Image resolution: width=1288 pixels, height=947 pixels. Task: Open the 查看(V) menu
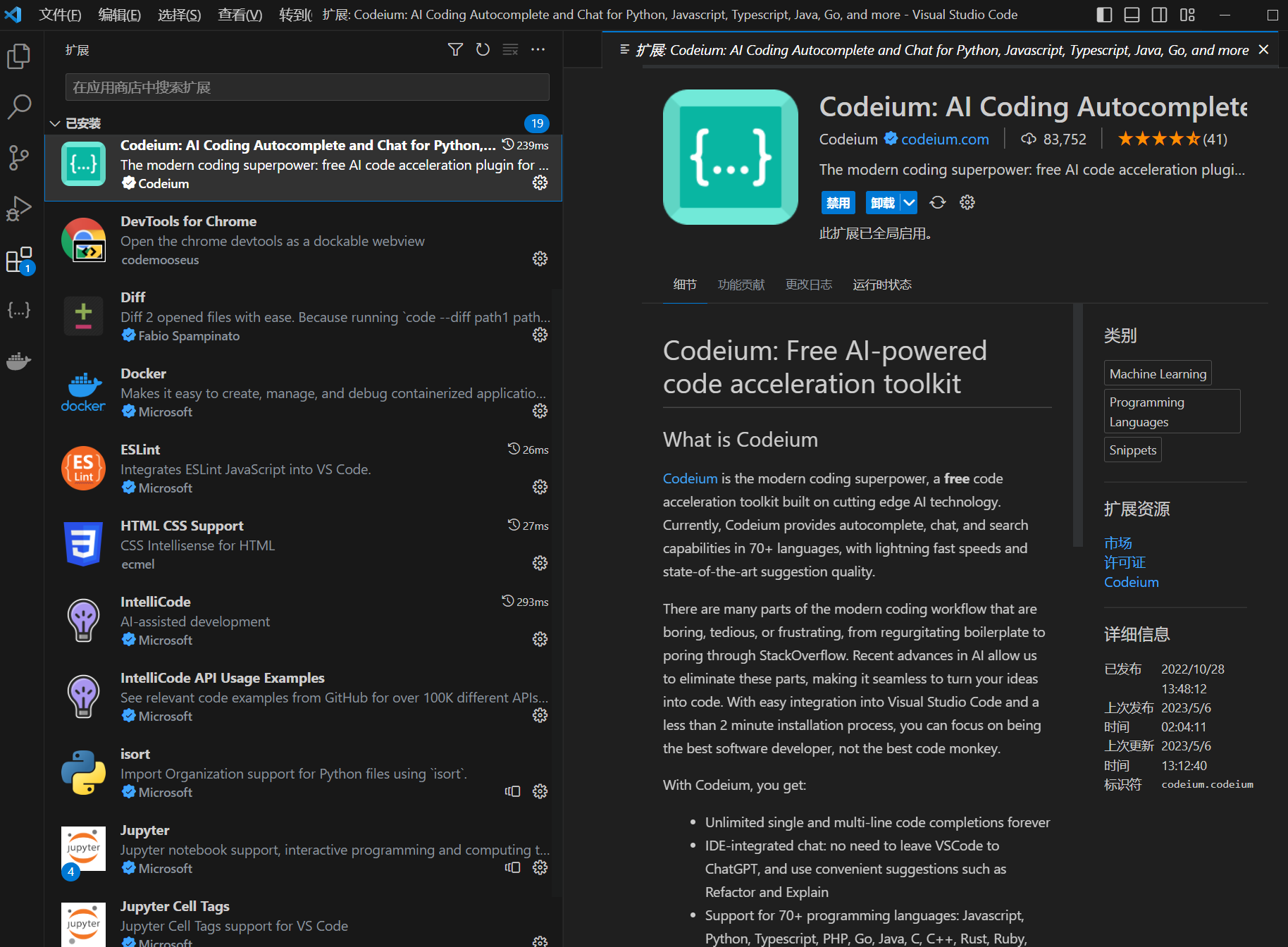coord(240,15)
